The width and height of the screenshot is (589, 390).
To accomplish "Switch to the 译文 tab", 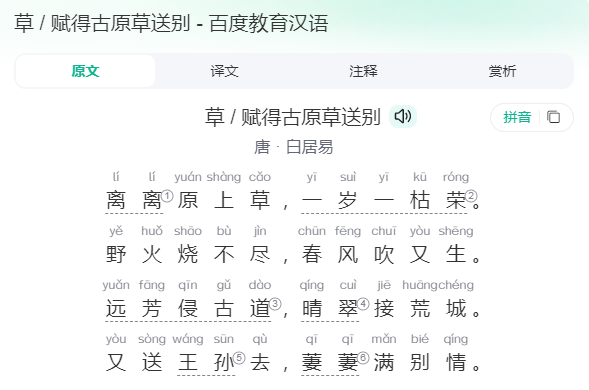I will [x=224, y=71].
